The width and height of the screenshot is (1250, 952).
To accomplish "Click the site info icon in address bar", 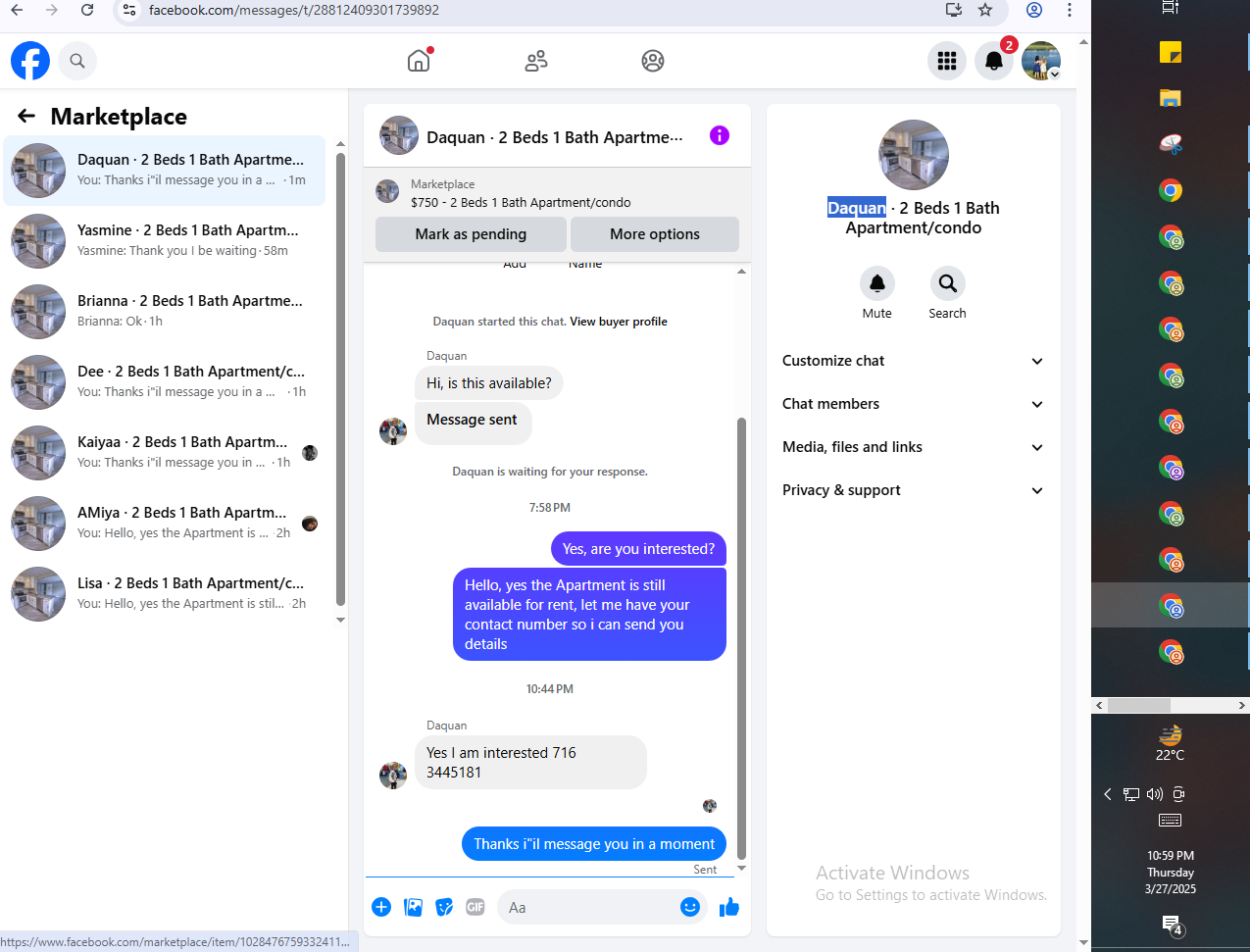I will point(129,10).
